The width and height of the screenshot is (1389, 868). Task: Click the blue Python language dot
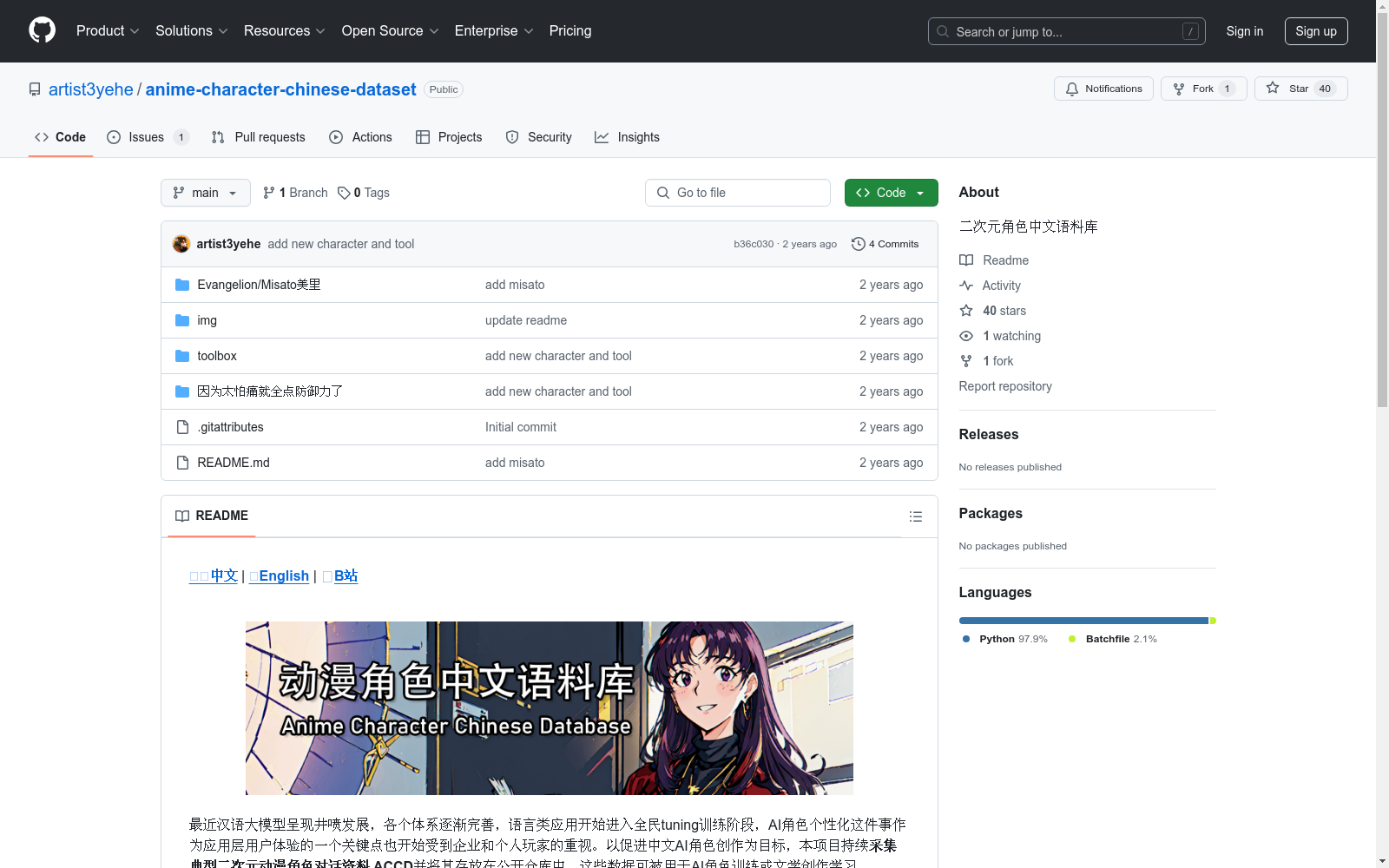tap(966, 639)
